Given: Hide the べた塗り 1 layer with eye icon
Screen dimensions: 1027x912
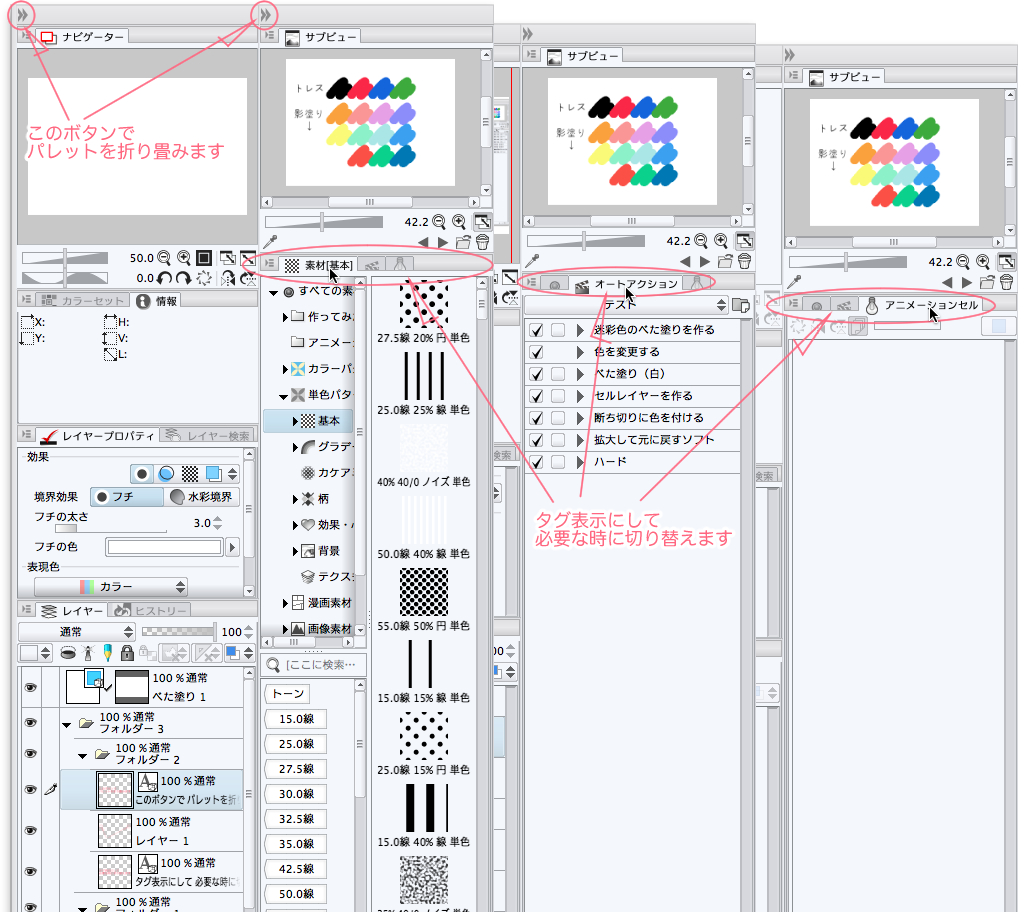Looking at the screenshot, I should click(30, 687).
